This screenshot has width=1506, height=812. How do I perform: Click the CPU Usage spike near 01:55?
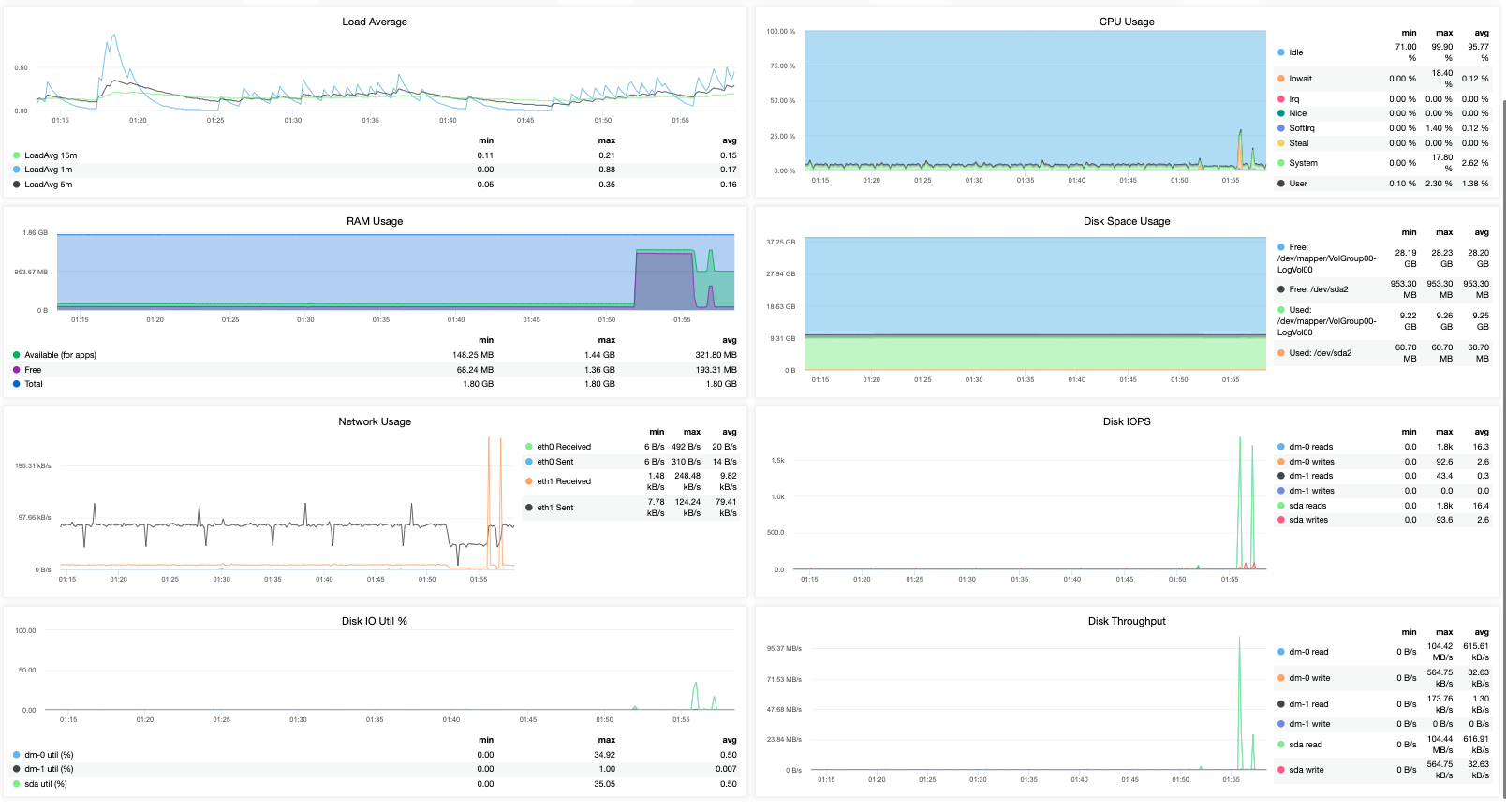tap(1240, 150)
